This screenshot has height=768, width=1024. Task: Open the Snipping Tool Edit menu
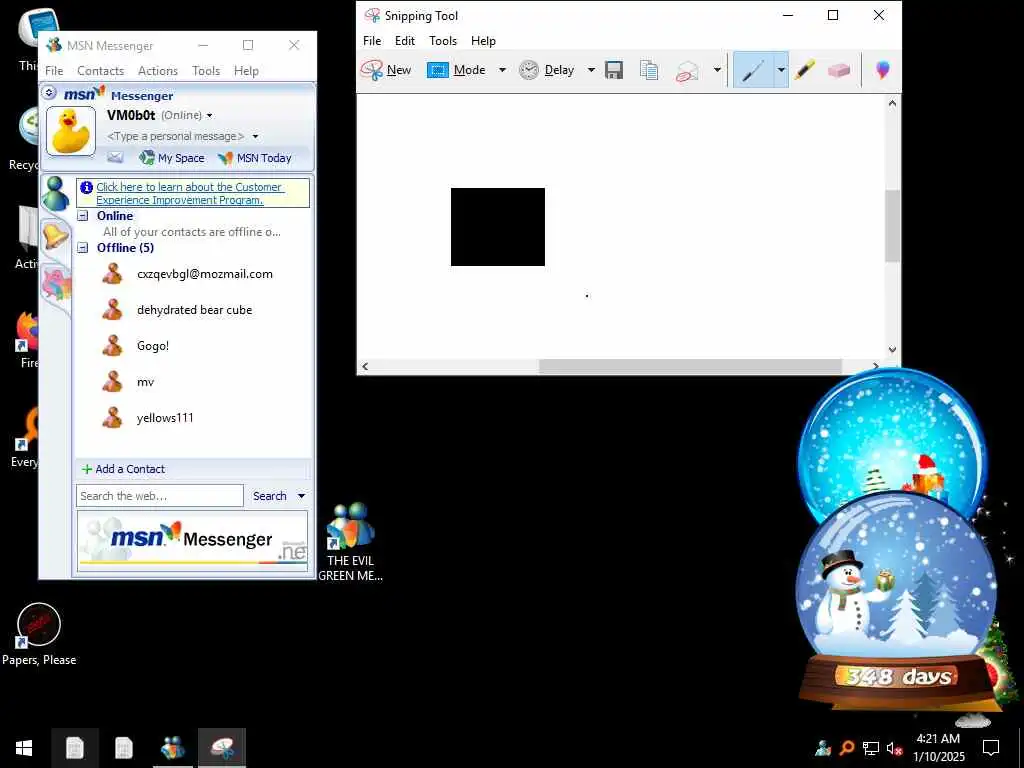[405, 40]
